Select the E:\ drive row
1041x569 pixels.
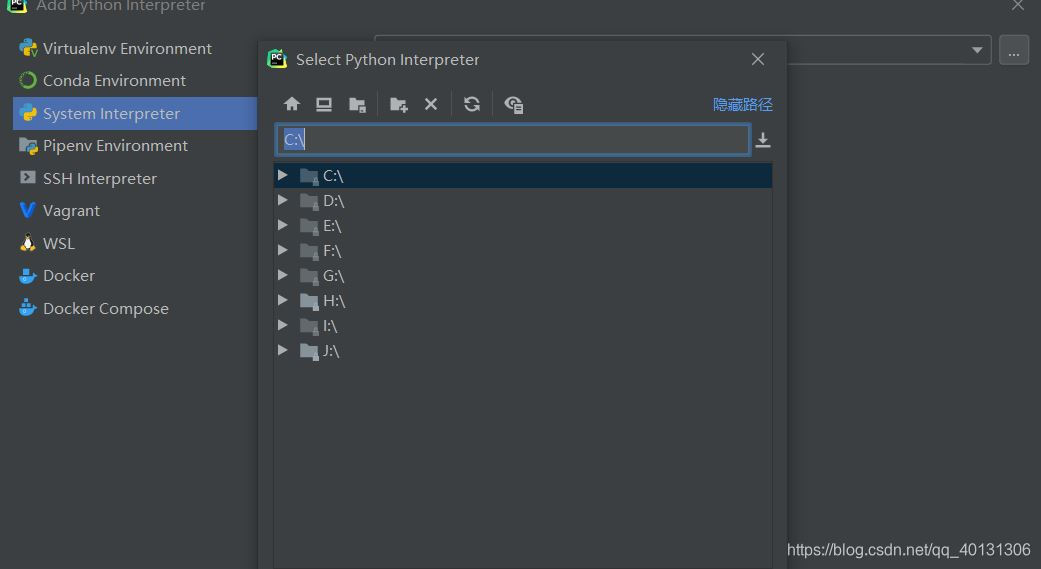(523, 226)
